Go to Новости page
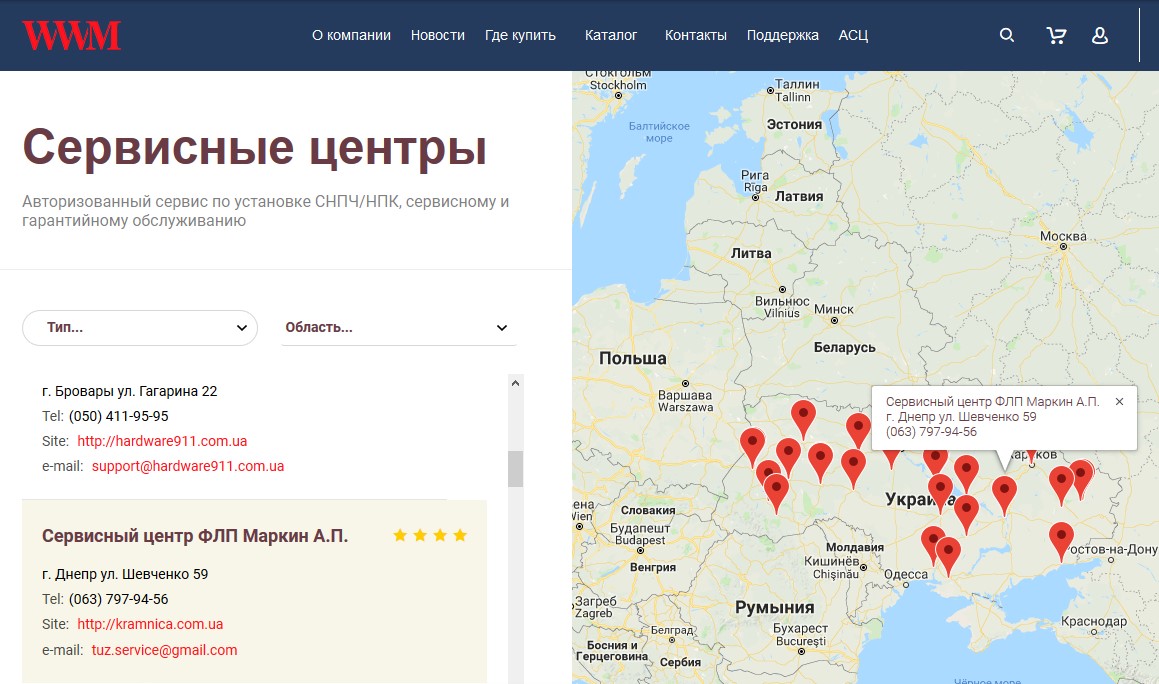The width and height of the screenshot is (1159, 684). pos(438,35)
